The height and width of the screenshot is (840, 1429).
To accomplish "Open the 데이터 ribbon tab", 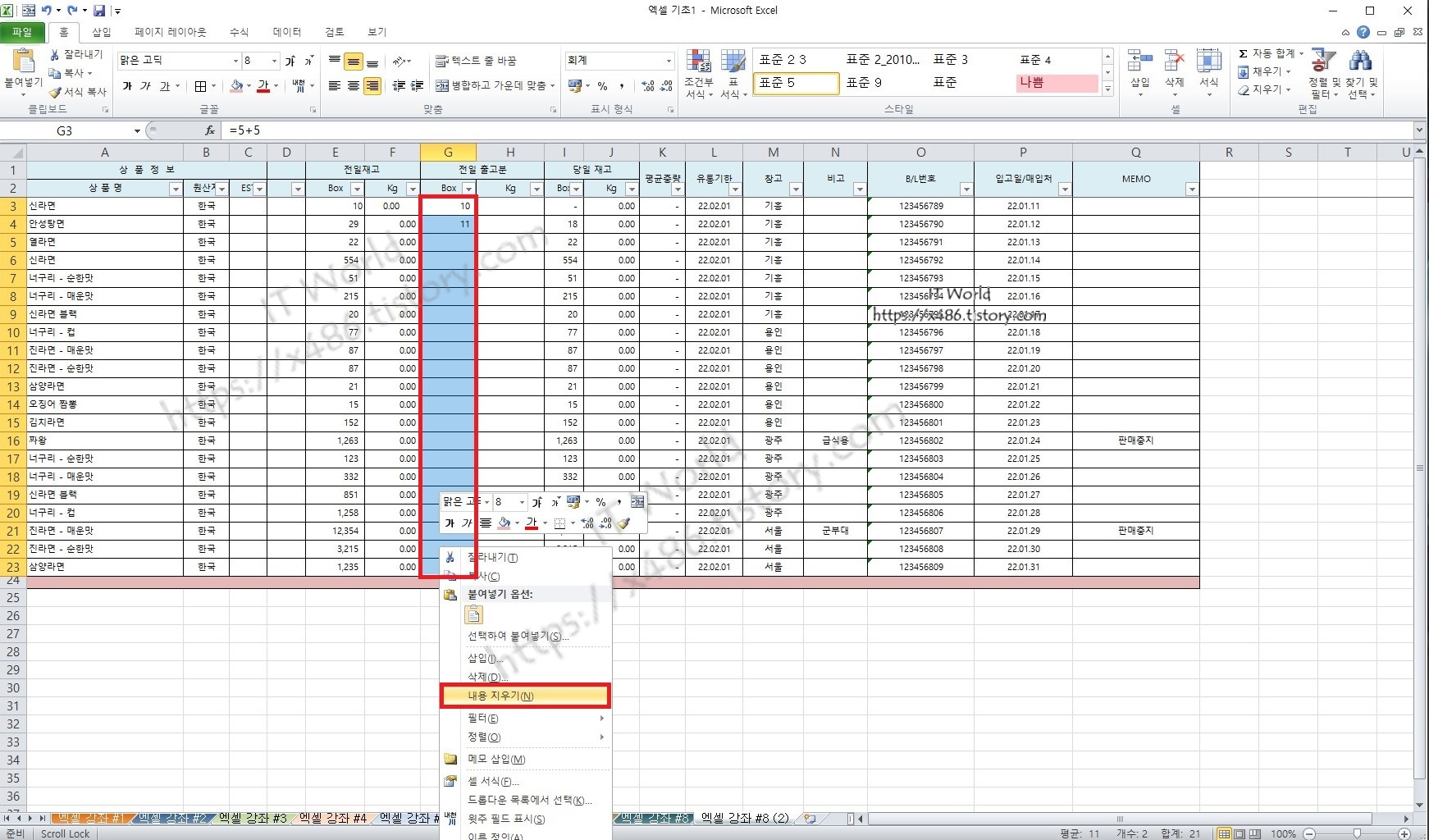I will point(287,32).
